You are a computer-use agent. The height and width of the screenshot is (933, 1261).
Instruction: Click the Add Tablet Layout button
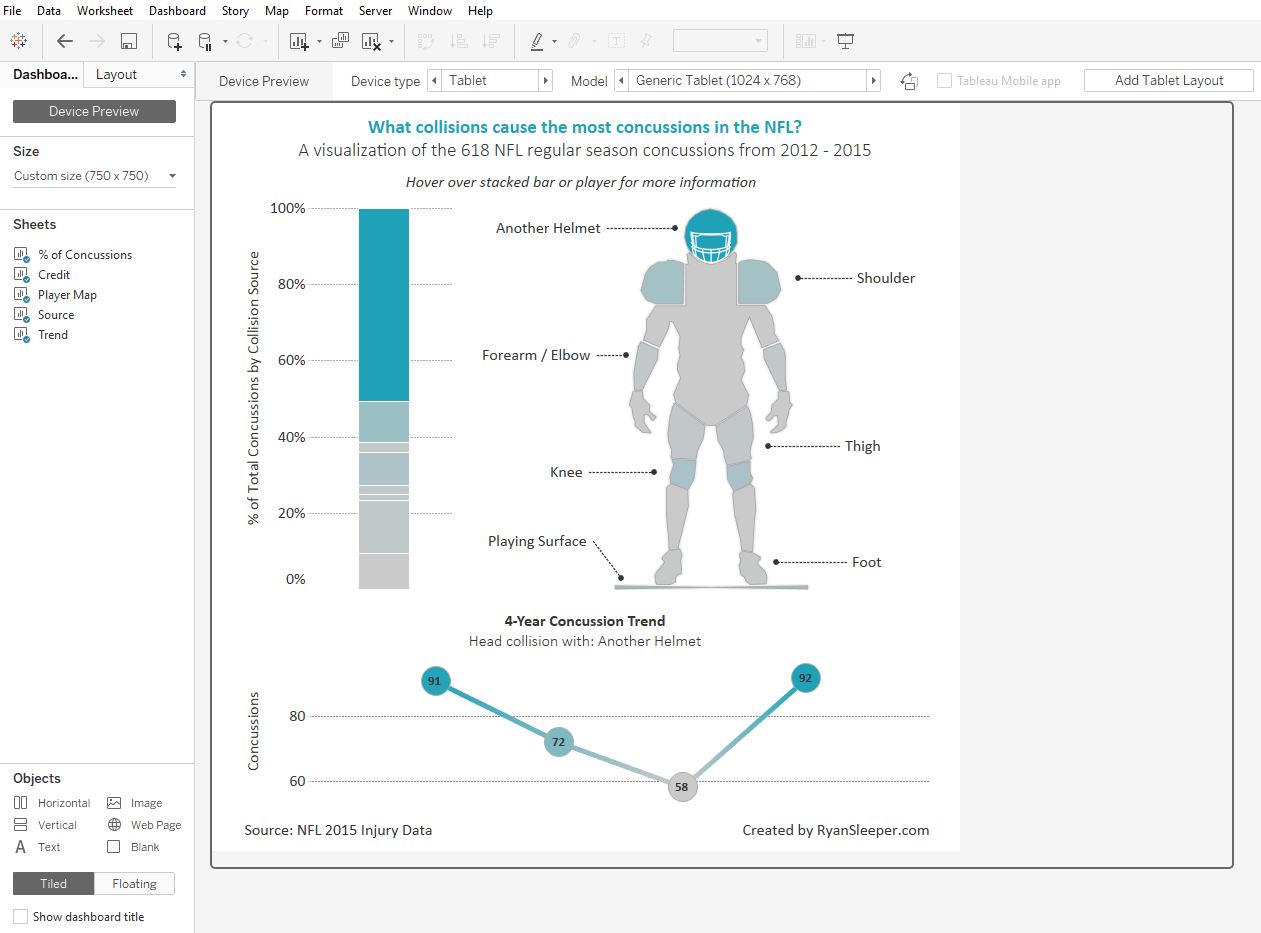[1169, 81]
